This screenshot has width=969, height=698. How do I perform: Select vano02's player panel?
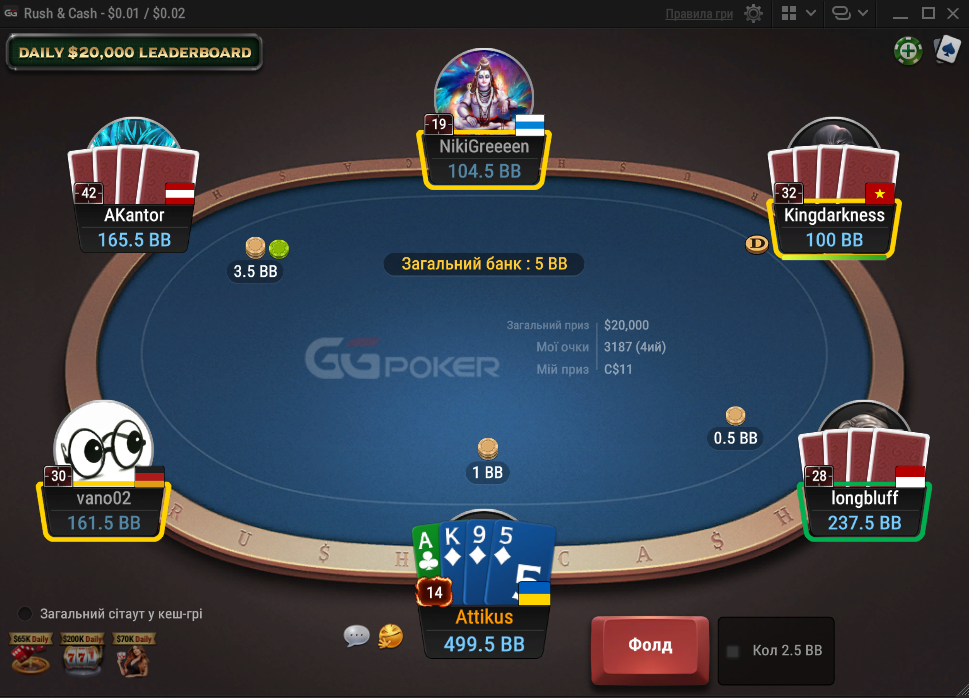point(103,511)
